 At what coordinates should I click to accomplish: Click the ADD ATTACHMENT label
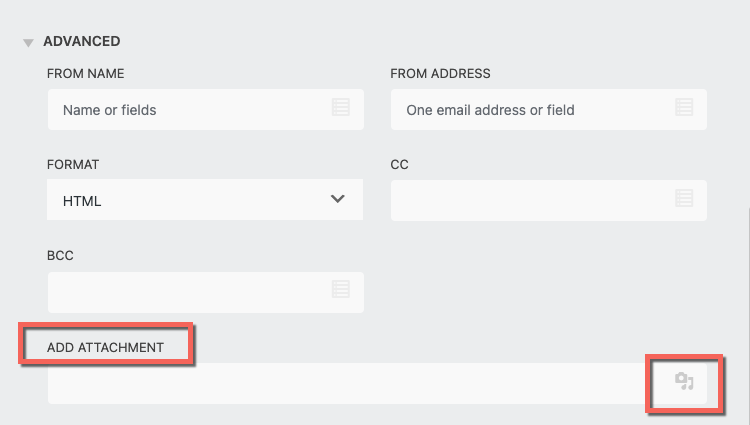104,346
